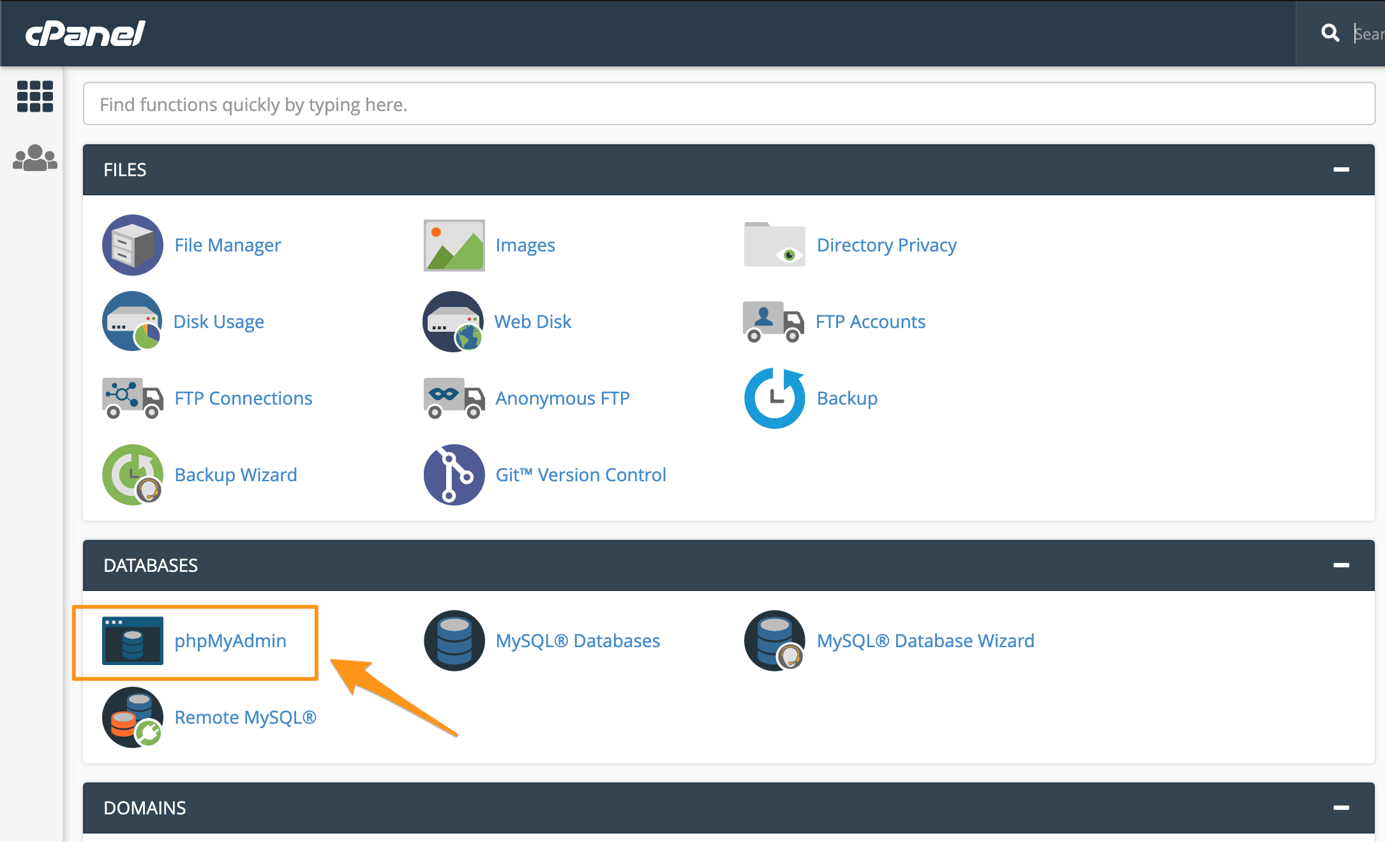Click the MySQL Database Wizard link

(x=925, y=641)
